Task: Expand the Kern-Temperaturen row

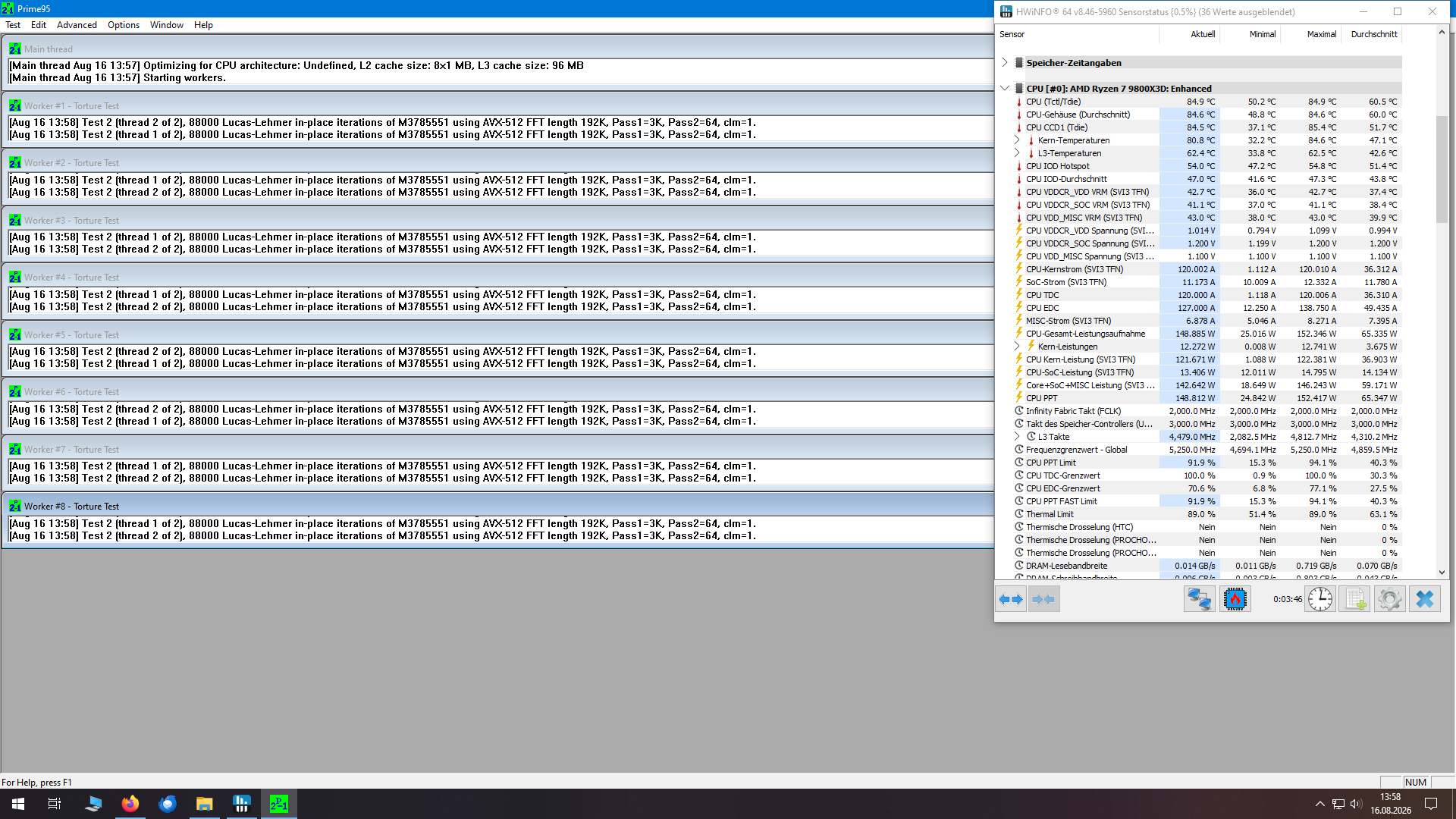Action: [x=1017, y=140]
